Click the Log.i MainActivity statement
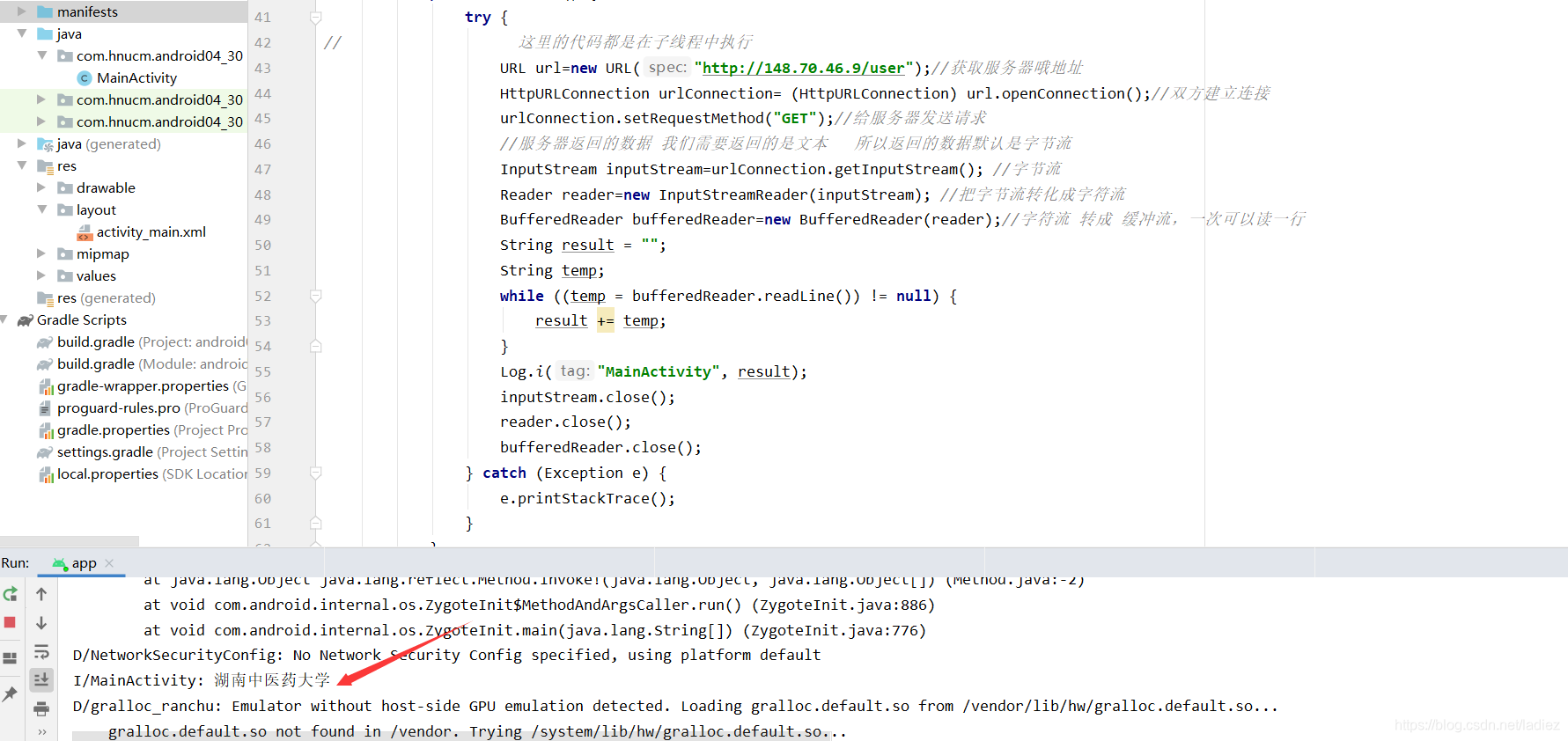 click(x=653, y=371)
